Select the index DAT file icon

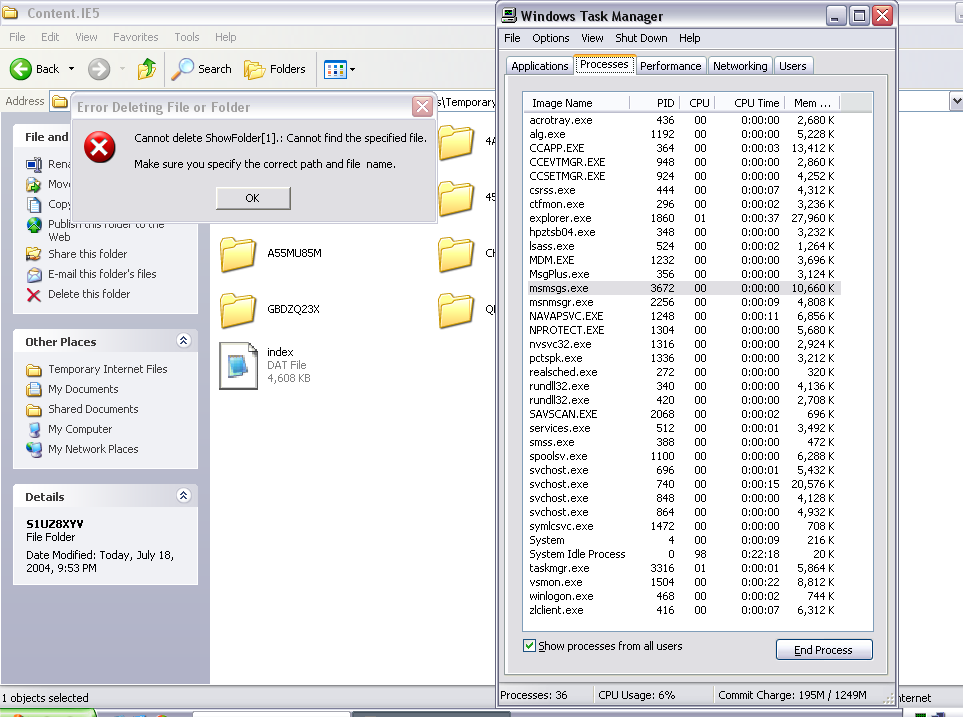tap(239, 365)
